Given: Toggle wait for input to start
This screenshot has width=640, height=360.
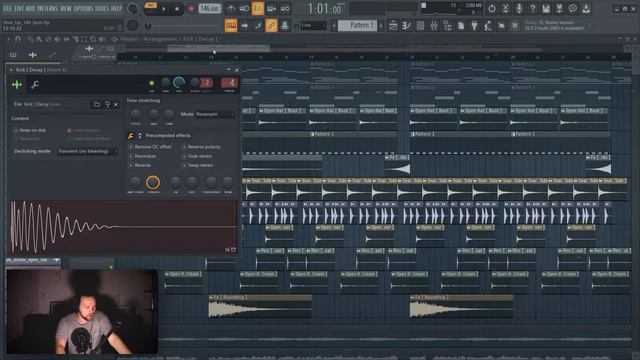Looking at the screenshot, I should [244, 9].
